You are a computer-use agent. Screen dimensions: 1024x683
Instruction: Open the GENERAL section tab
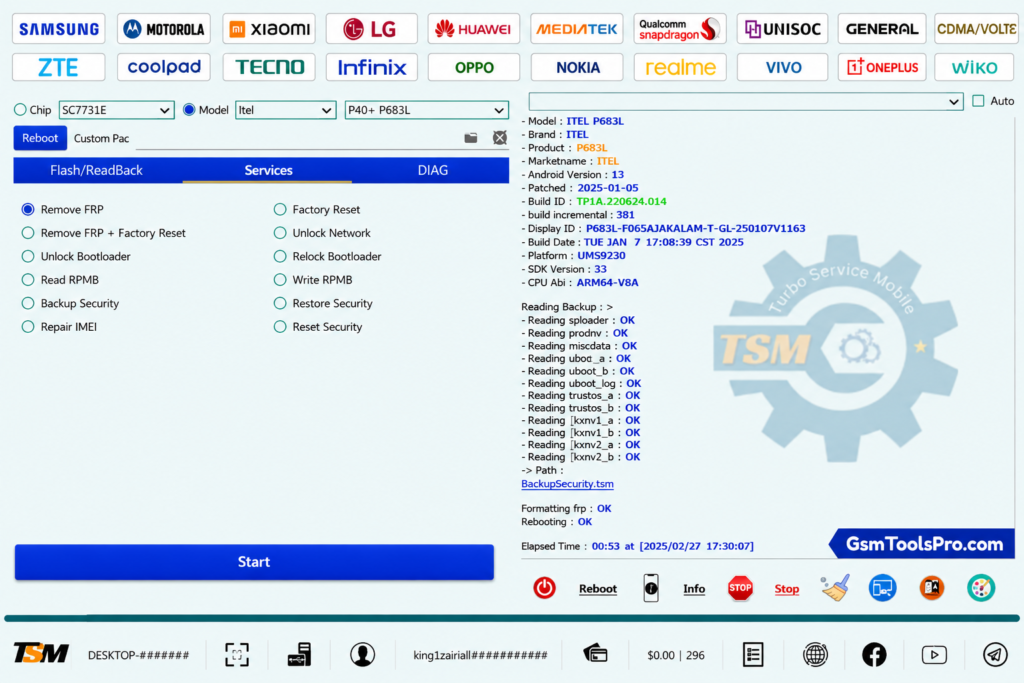(x=882, y=29)
